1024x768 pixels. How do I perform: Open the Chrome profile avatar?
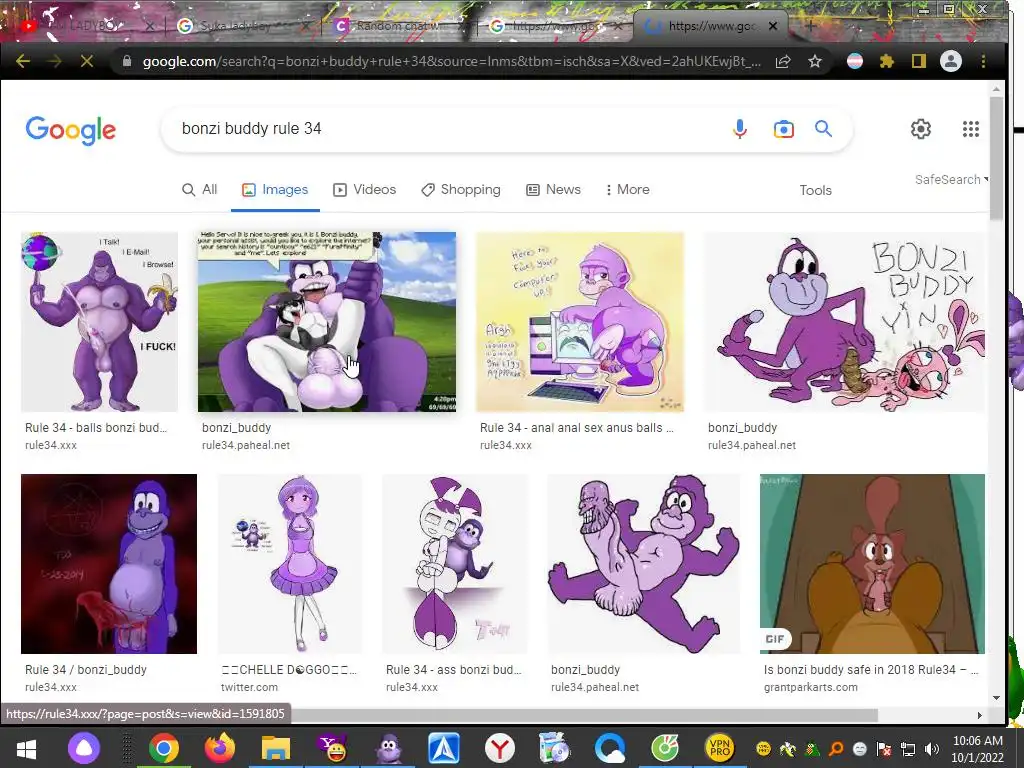(951, 61)
